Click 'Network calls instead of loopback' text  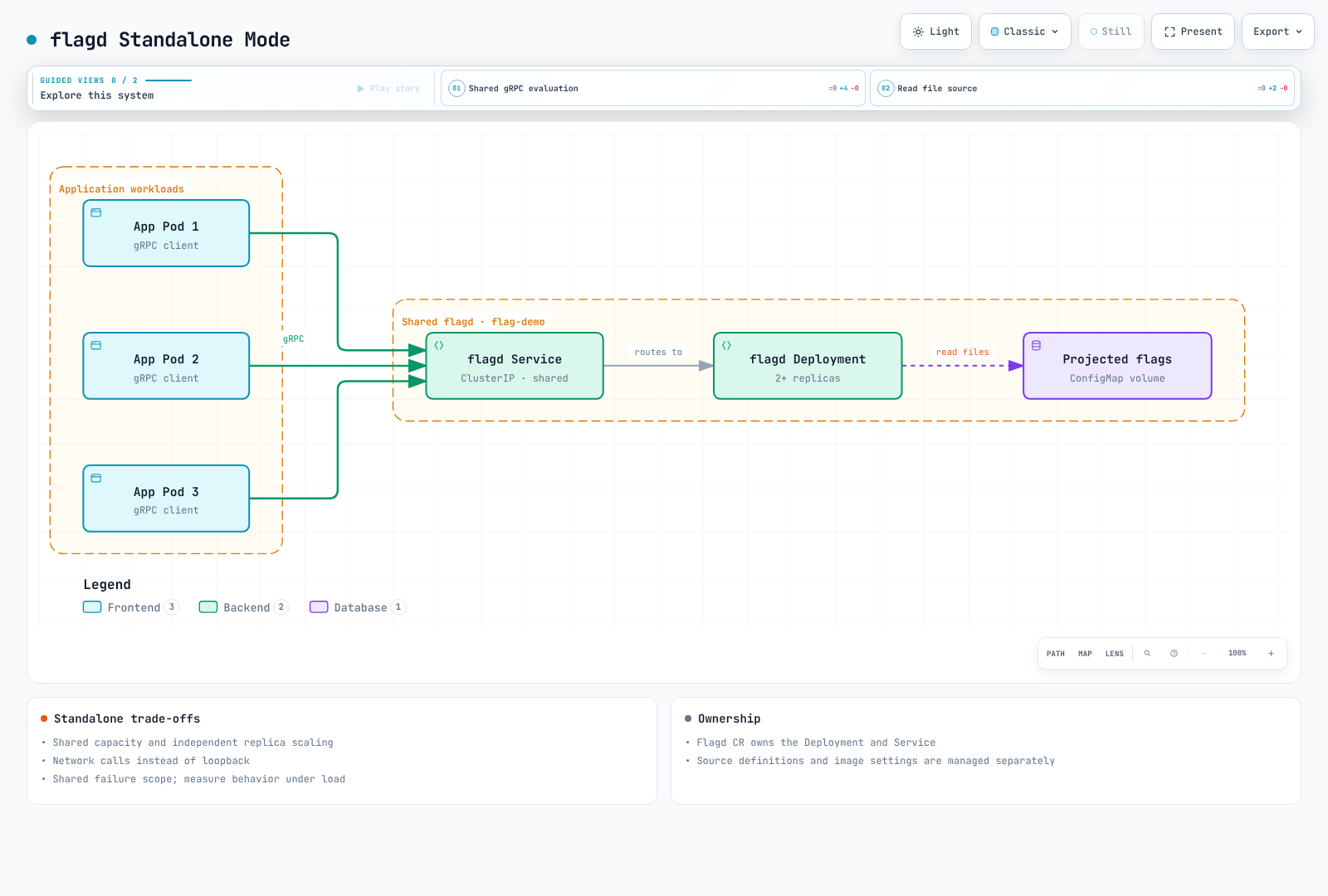pyautogui.click(x=151, y=761)
